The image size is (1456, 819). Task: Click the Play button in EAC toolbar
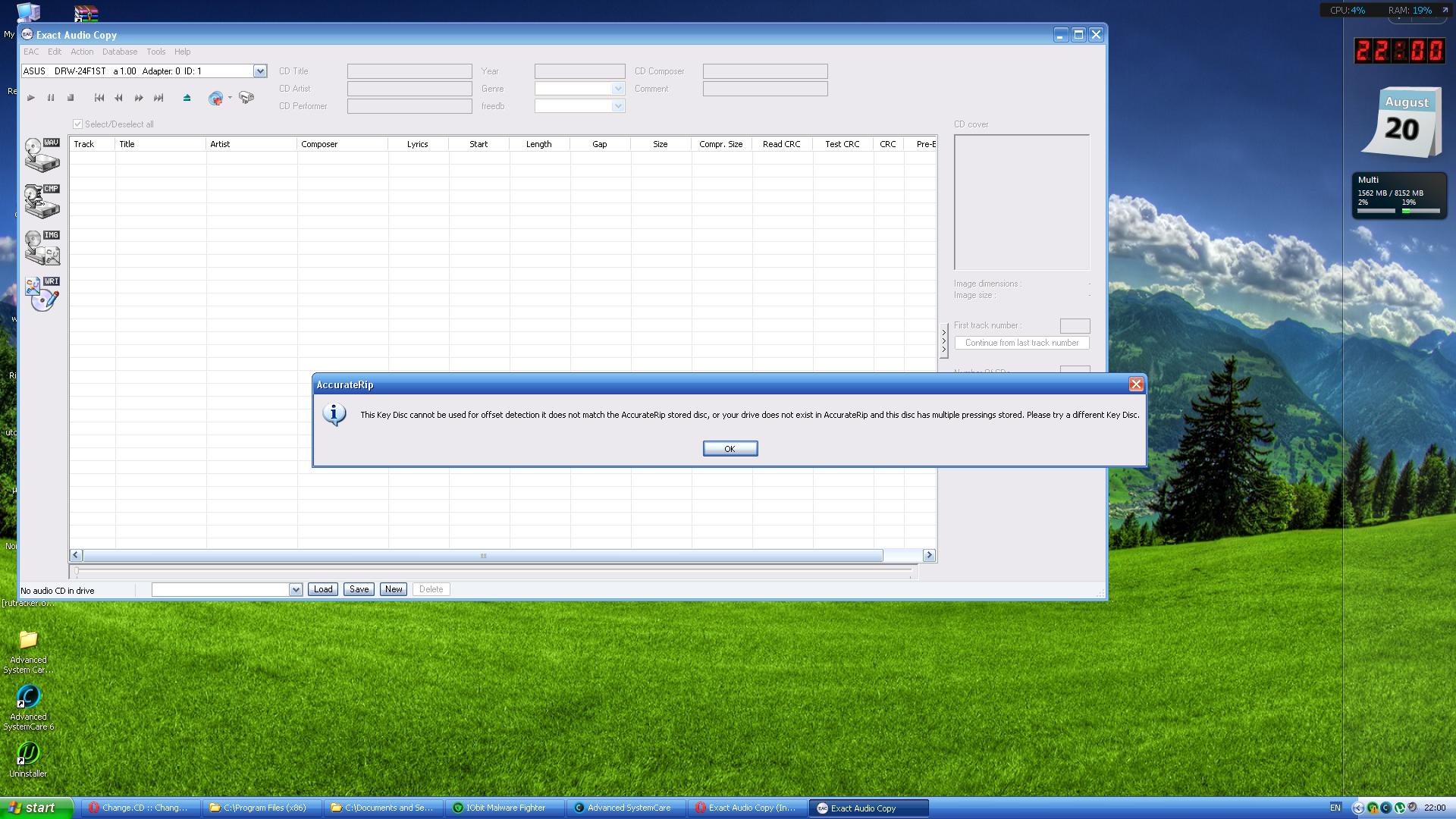pos(31,98)
